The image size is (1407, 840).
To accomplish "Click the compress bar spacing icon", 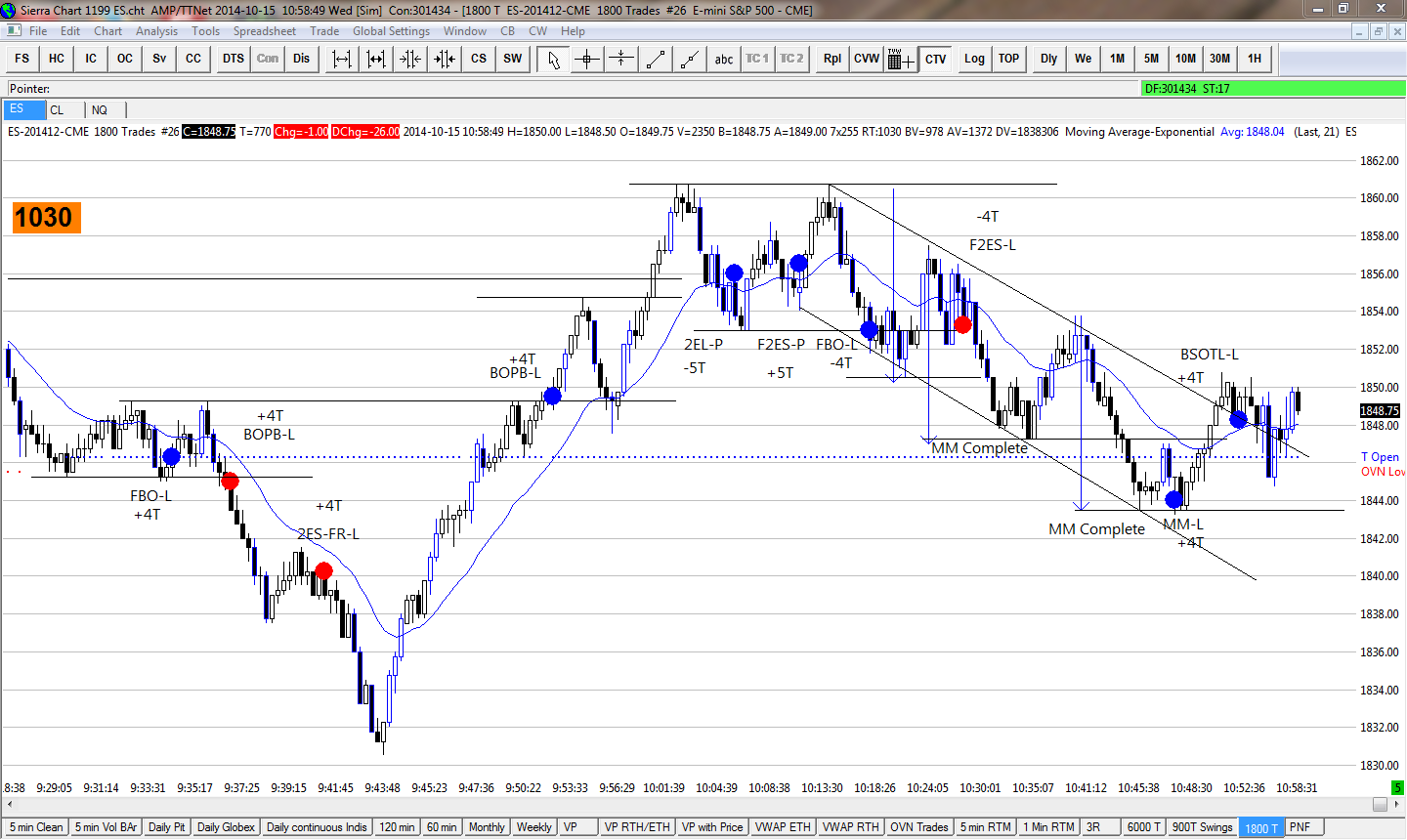I will pyautogui.click(x=410, y=59).
